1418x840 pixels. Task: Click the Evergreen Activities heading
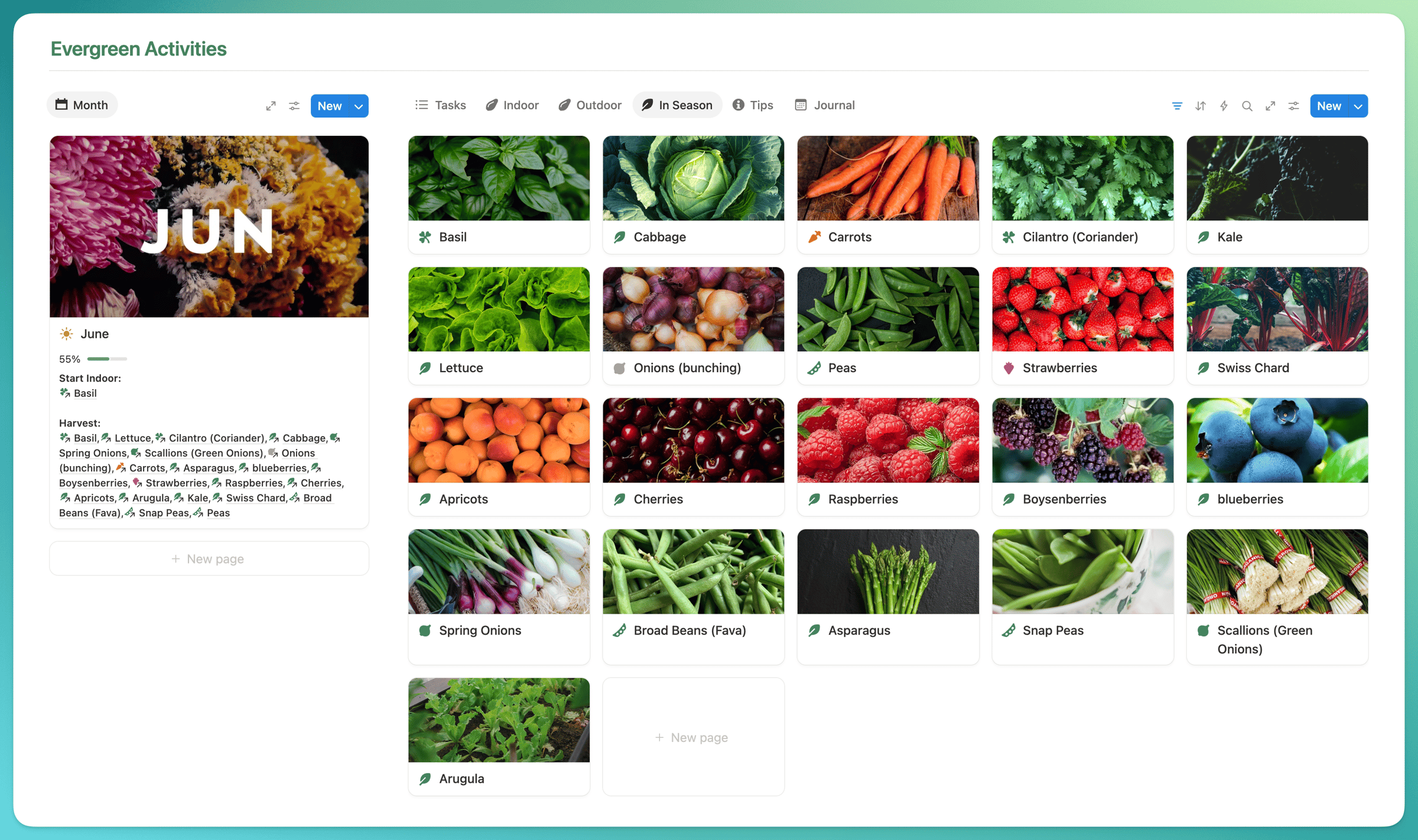click(138, 48)
